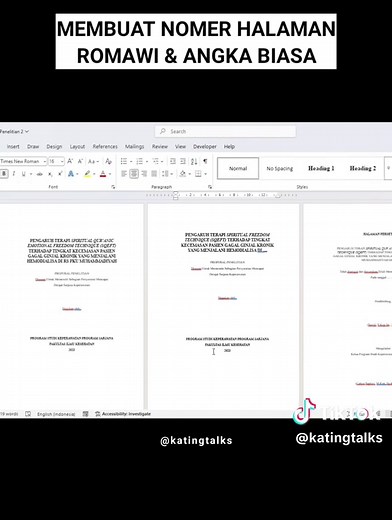Image resolution: width=392 pixels, height=520 pixels.
Task: Click the year 2023 on the second page
Action: [227, 351]
